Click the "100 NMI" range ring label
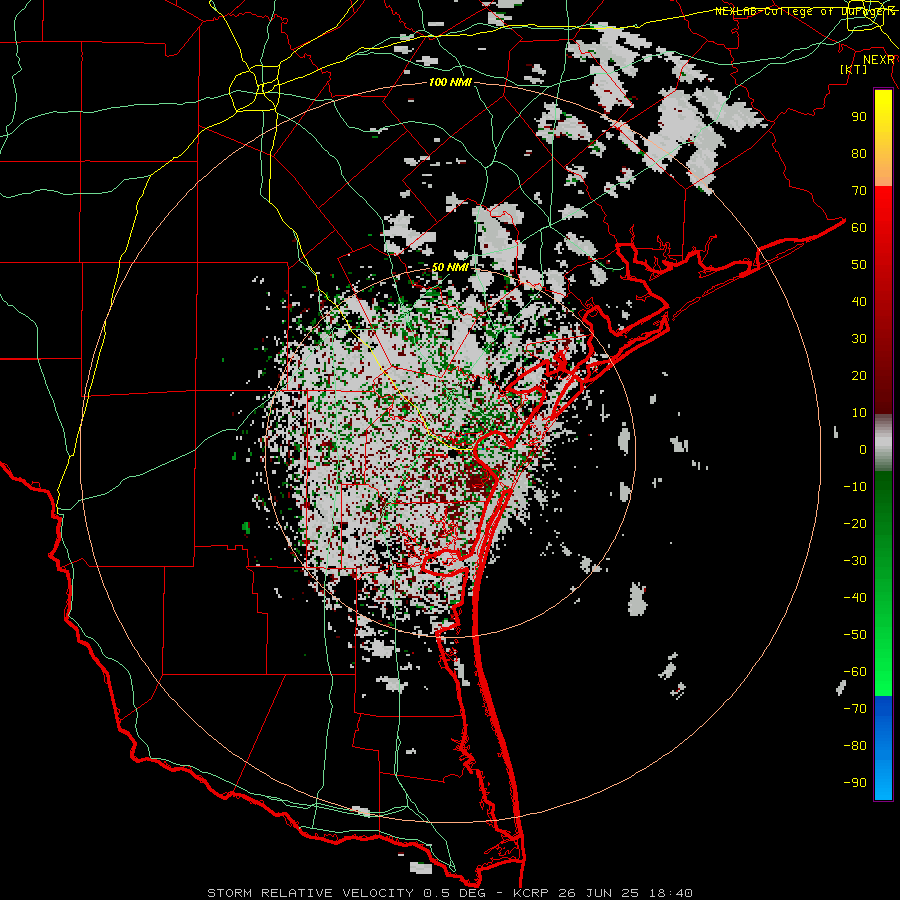The width and height of the screenshot is (900, 900). tap(450, 83)
